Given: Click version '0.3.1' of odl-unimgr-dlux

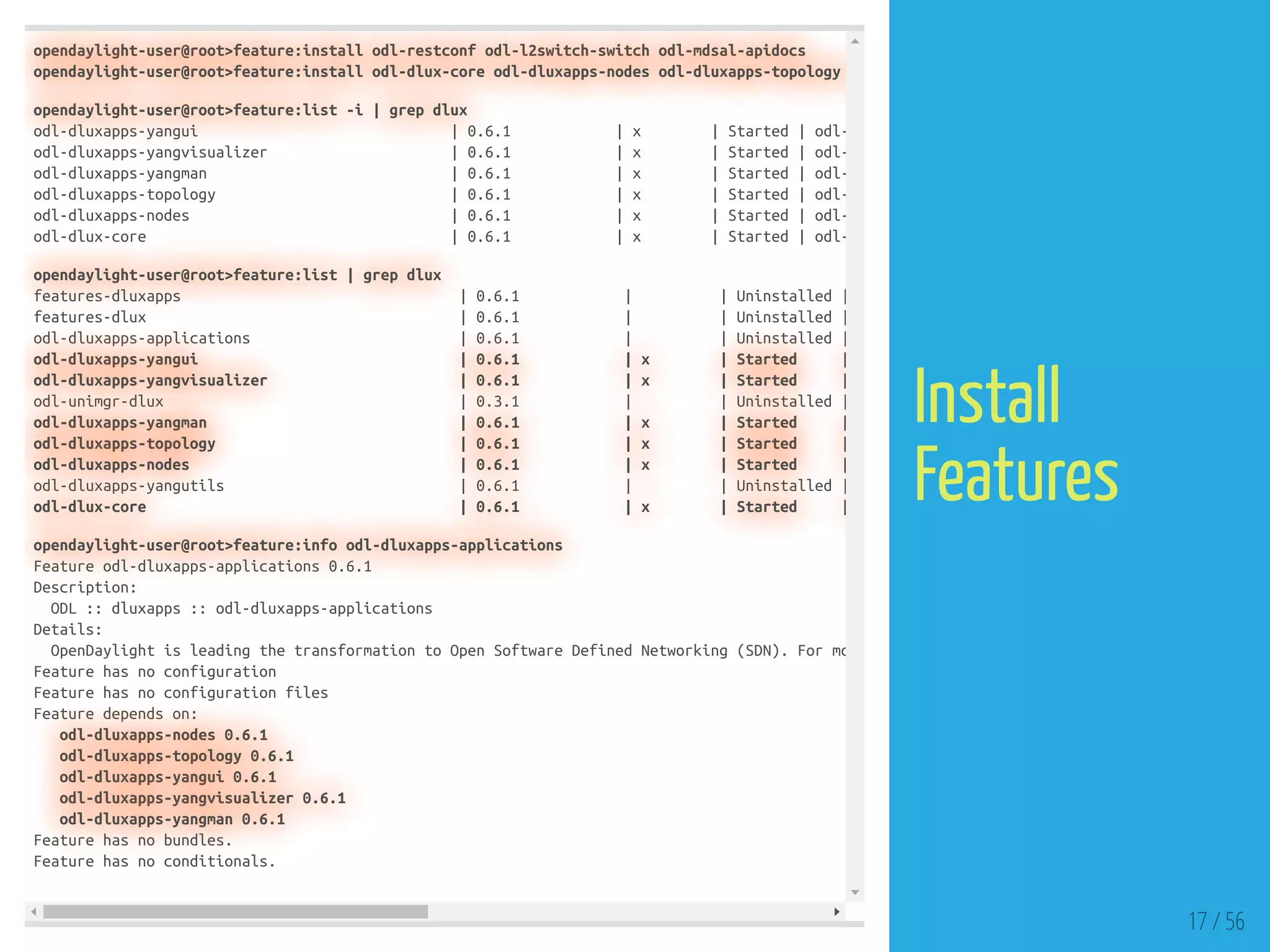Looking at the screenshot, I should pos(497,402).
